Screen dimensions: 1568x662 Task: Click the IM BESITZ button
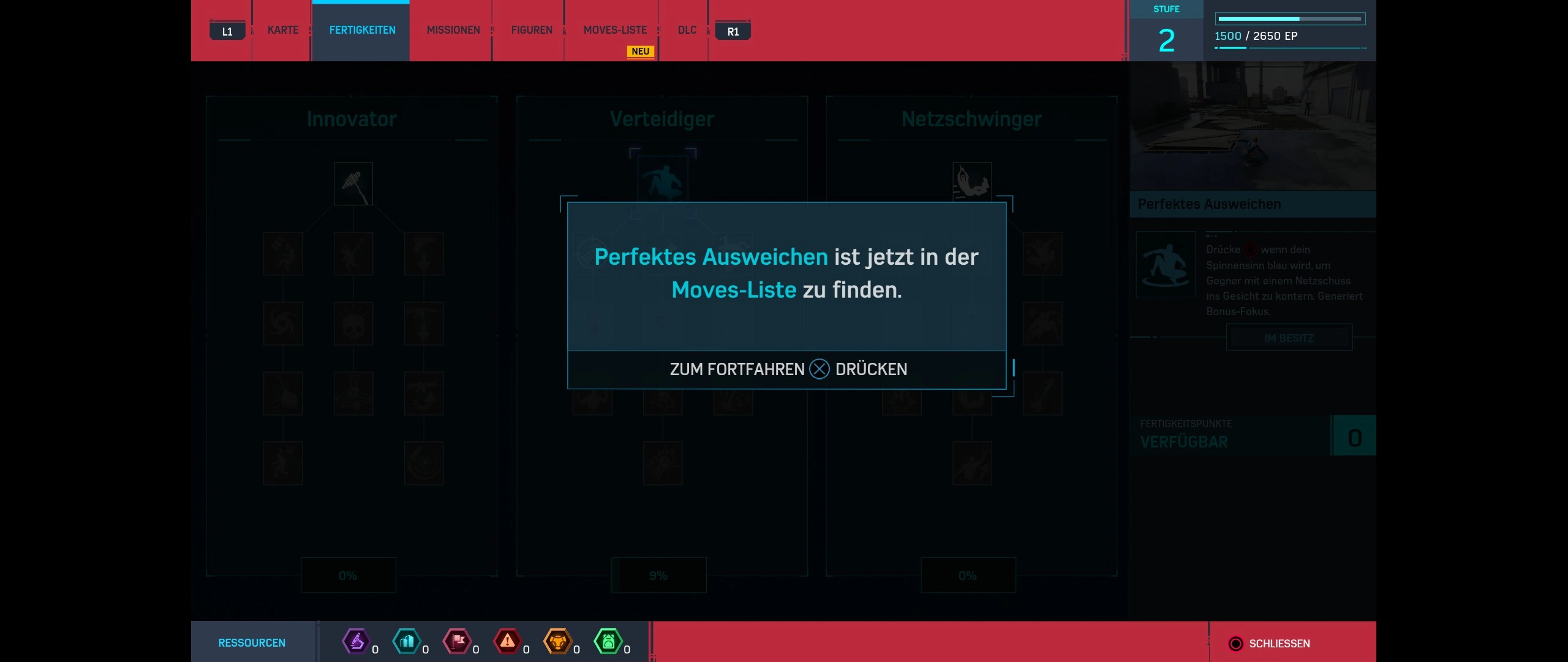[1289, 338]
